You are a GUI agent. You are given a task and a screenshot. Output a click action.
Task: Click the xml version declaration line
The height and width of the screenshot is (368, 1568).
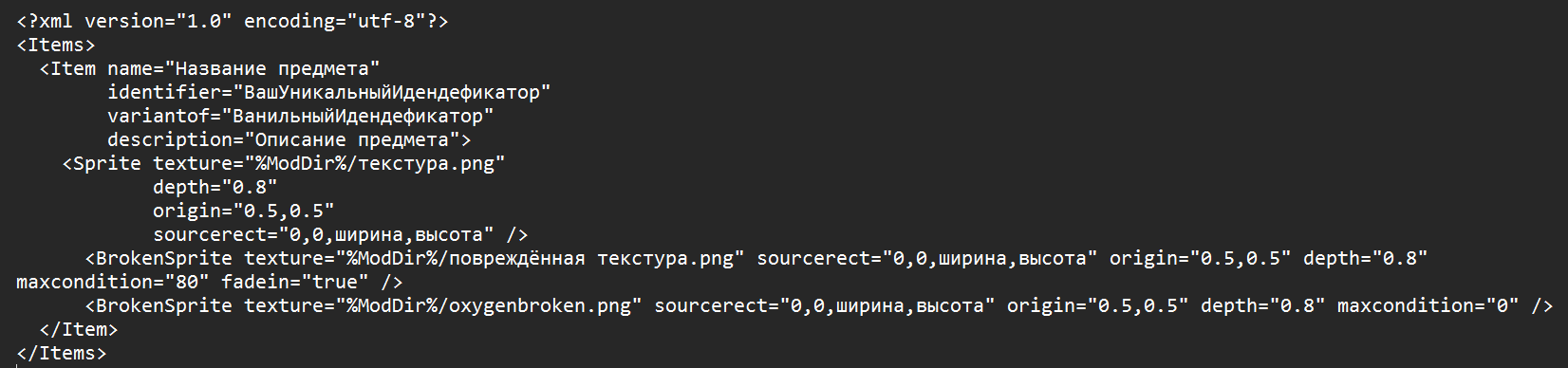tap(233, 21)
